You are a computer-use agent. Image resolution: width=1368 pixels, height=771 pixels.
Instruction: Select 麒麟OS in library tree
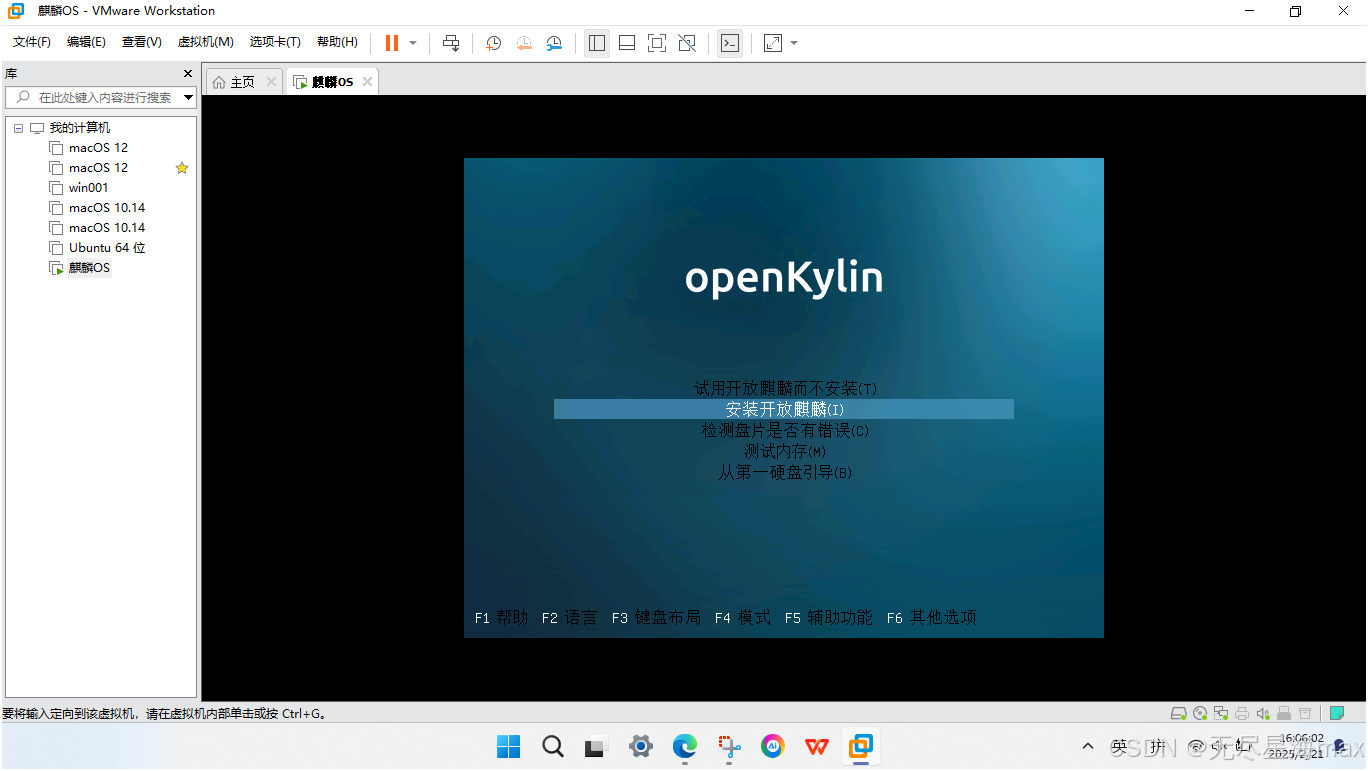89,268
